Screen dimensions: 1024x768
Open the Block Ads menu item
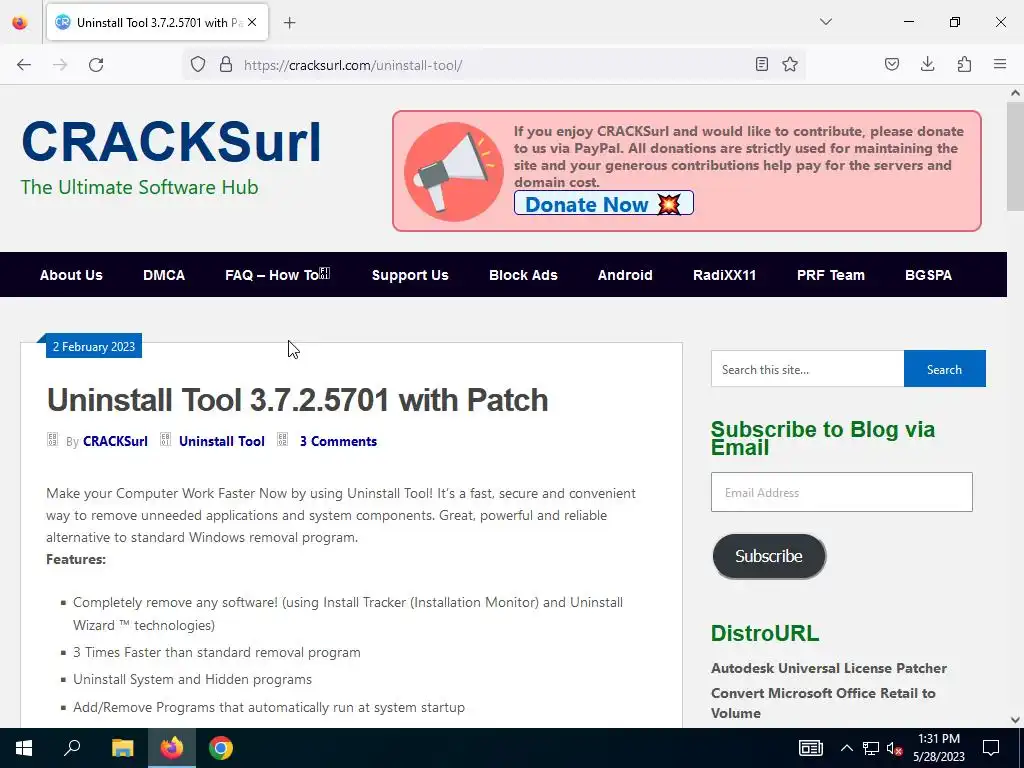523,275
